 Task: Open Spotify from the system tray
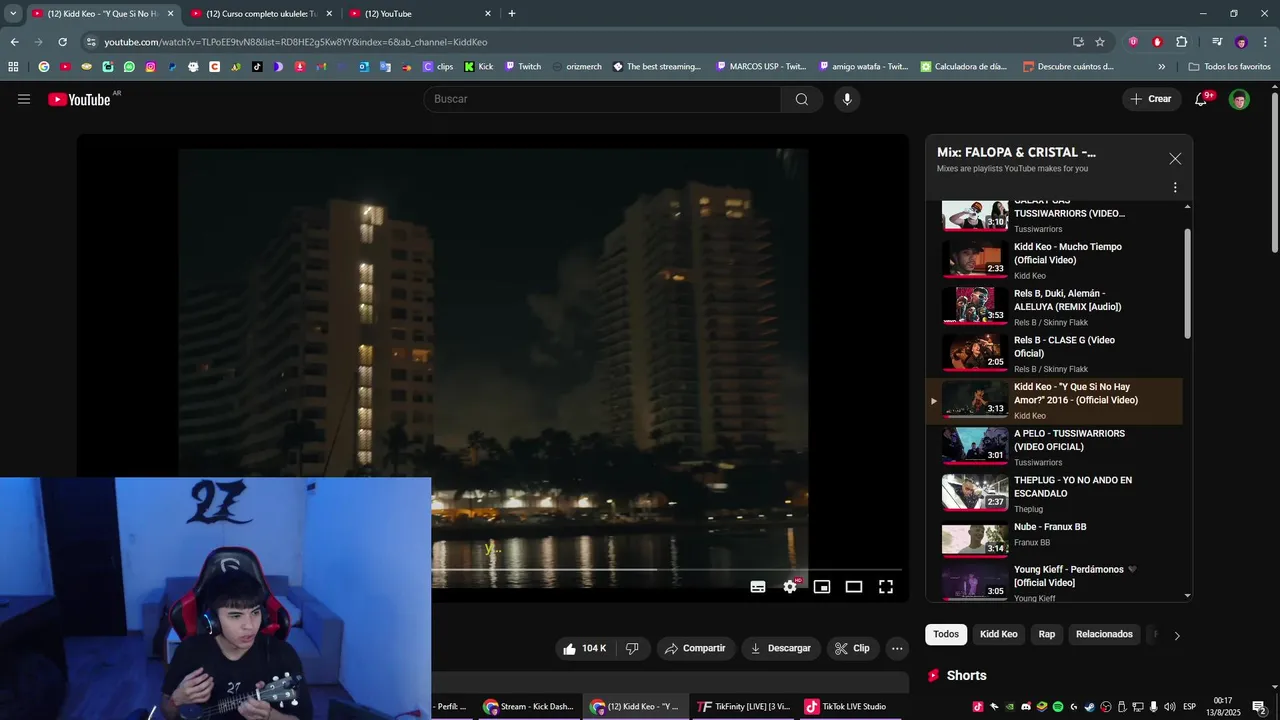click(x=1058, y=707)
